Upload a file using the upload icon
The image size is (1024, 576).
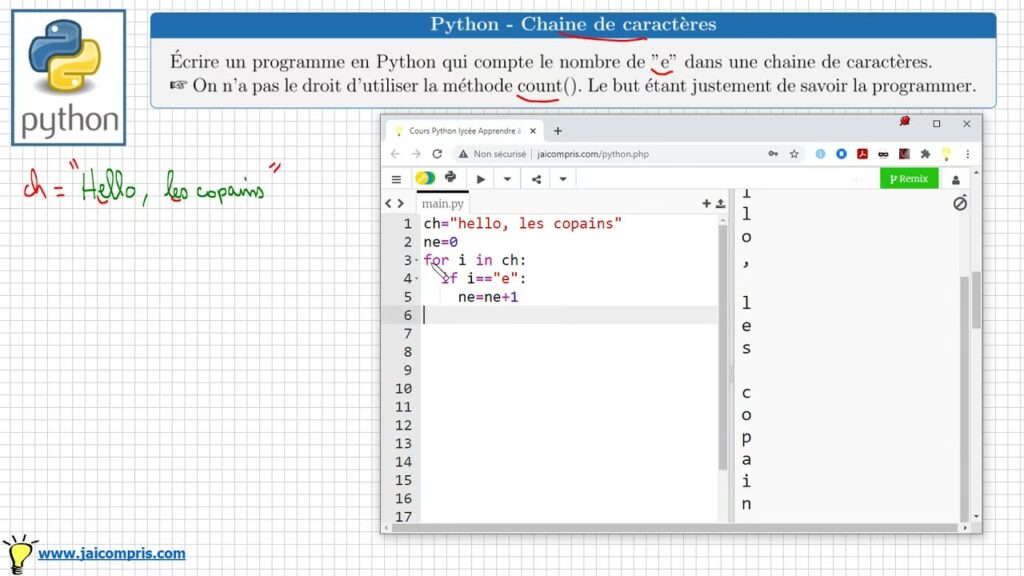[x=720, y=203]
